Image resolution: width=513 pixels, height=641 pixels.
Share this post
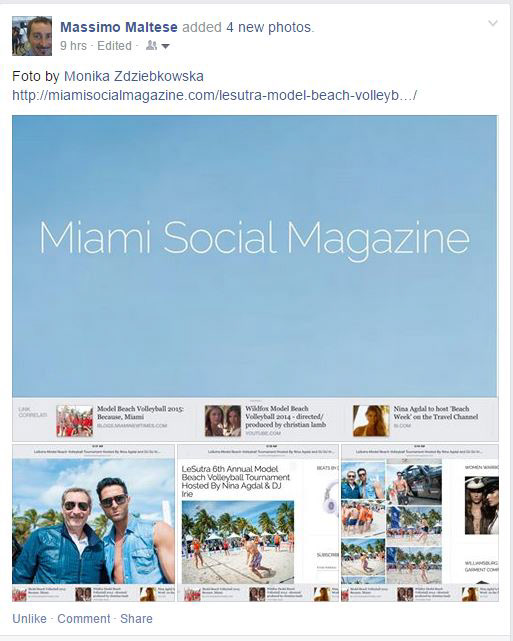coord(136,619)
